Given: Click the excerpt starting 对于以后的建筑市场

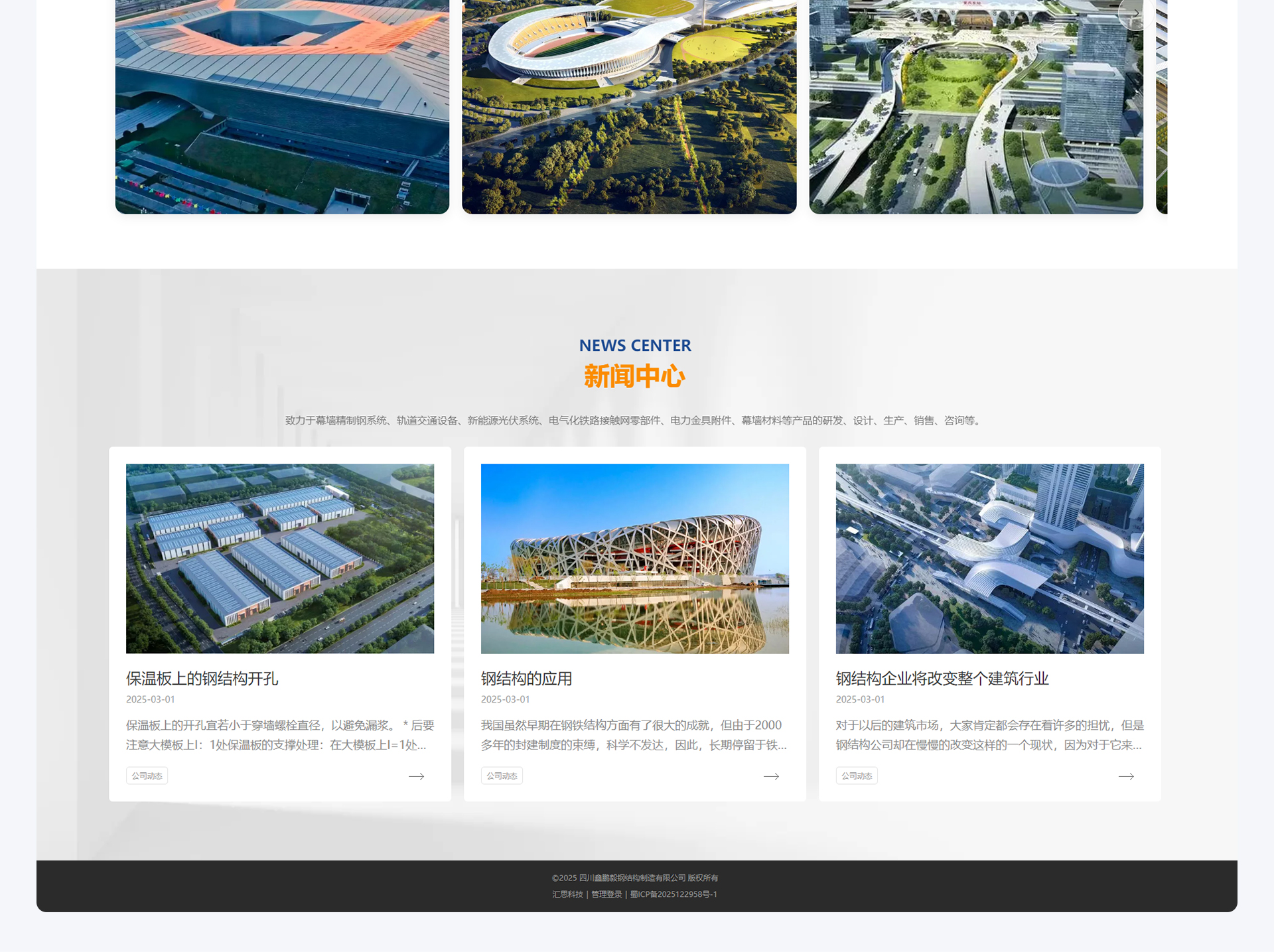Looking at the screenshot, I should [x=990, y=735].
